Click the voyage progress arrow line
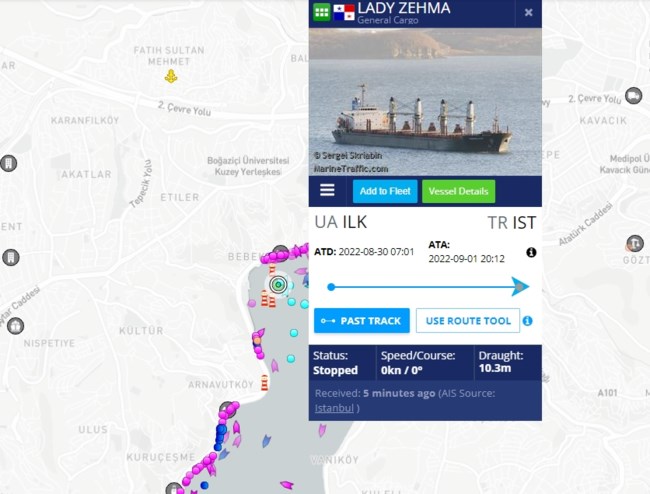Screen dimensions: 650x494 tap(425, 287)
